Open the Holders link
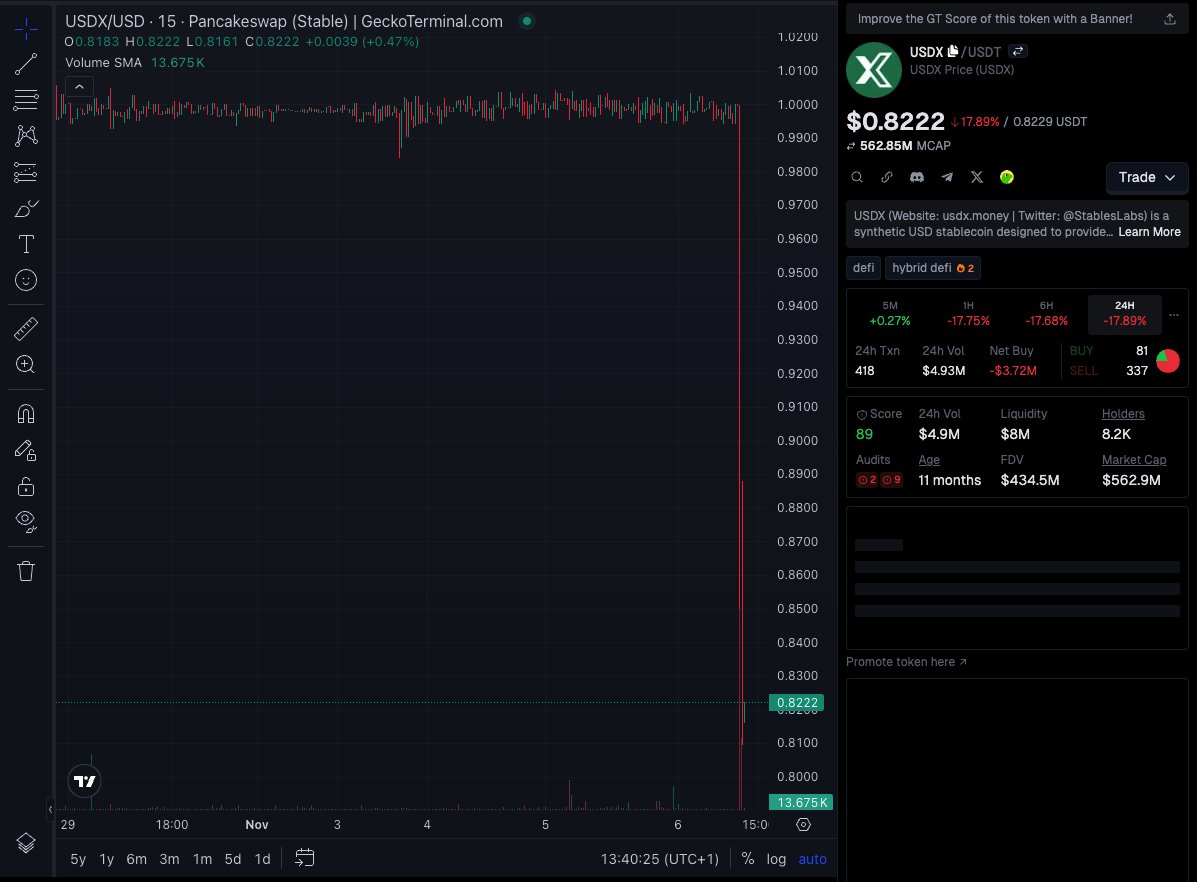Screen dimensions: 1197x882 [1123, 414]
